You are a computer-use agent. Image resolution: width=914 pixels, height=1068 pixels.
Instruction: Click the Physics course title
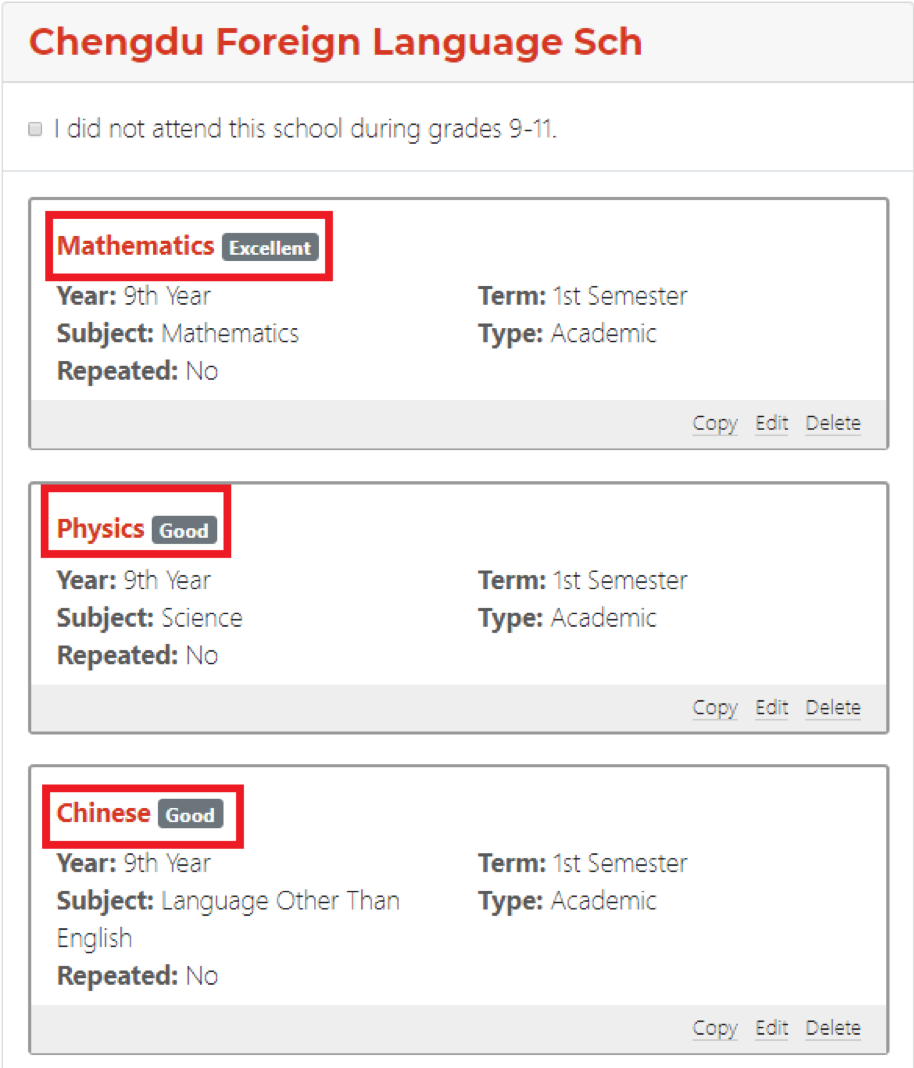click(x=101, y=529)
